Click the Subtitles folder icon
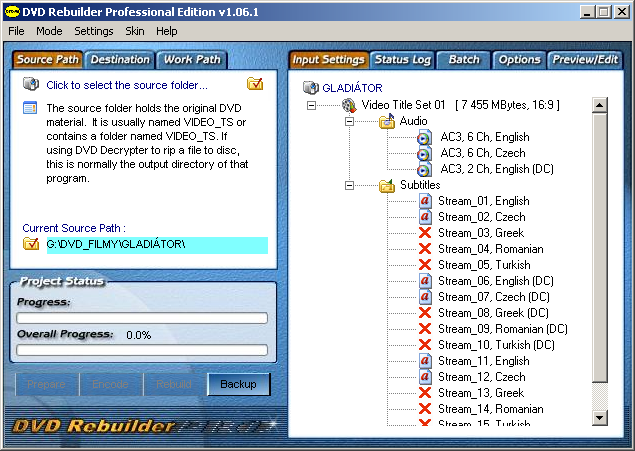Image resolution: width=635 pixels, height=451 pixels. tap(387, 185)
